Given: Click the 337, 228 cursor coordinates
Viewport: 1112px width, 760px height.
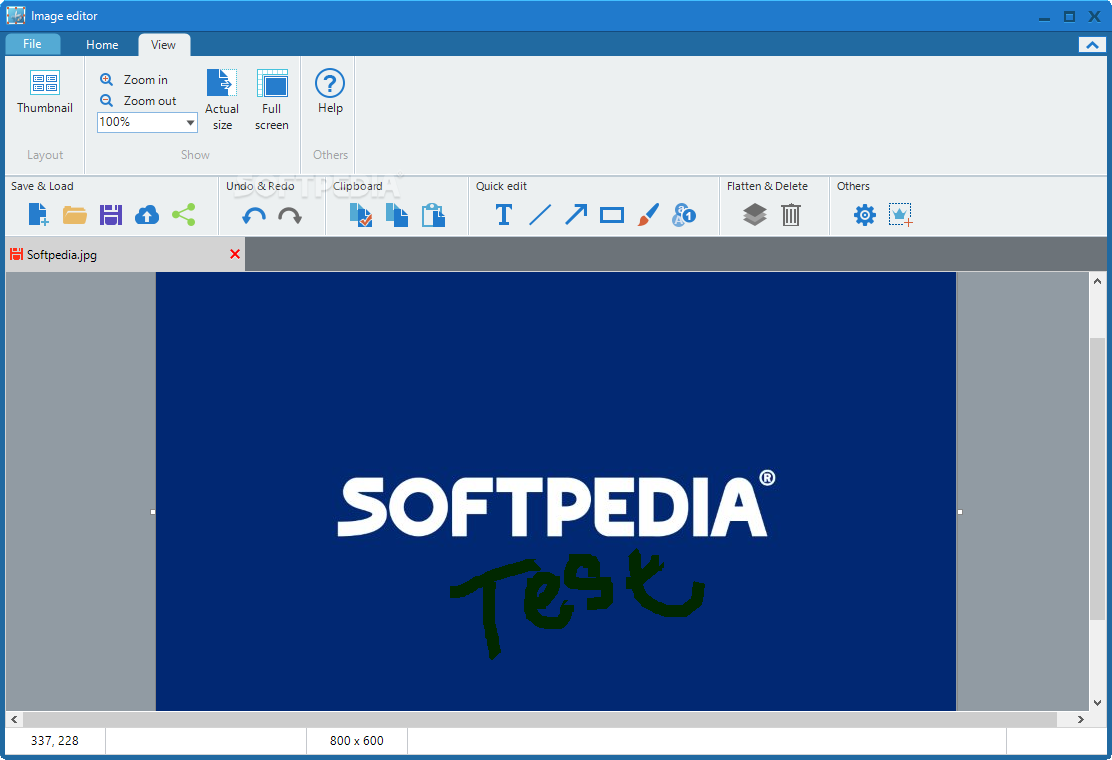Looking at the screenshot, I should tap(55, 741).
